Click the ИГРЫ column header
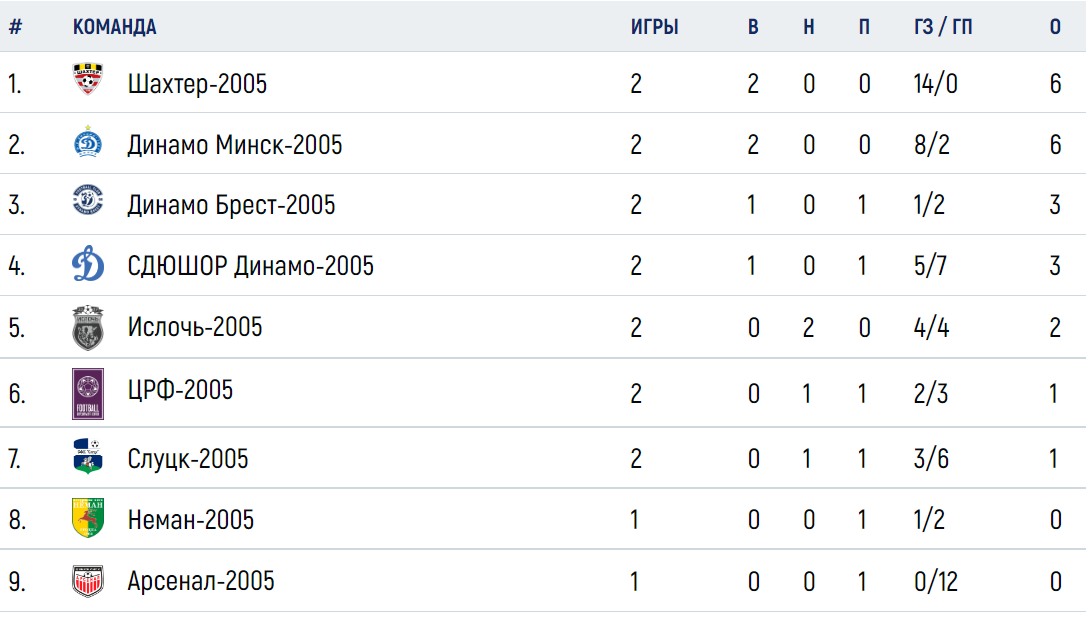The width and height of the screenshot is (1086, 617). tap(655, 27)
